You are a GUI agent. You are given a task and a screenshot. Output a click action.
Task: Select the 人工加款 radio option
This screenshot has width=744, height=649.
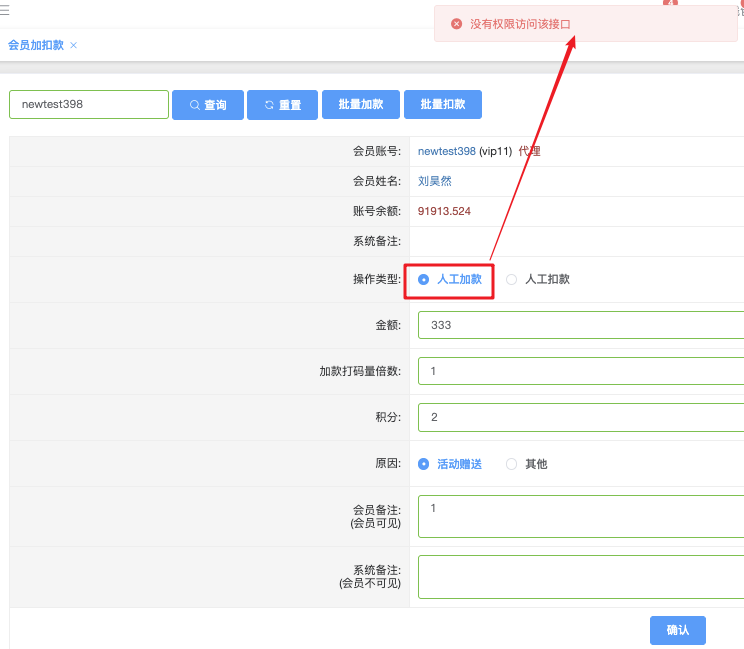click(424, 280)
